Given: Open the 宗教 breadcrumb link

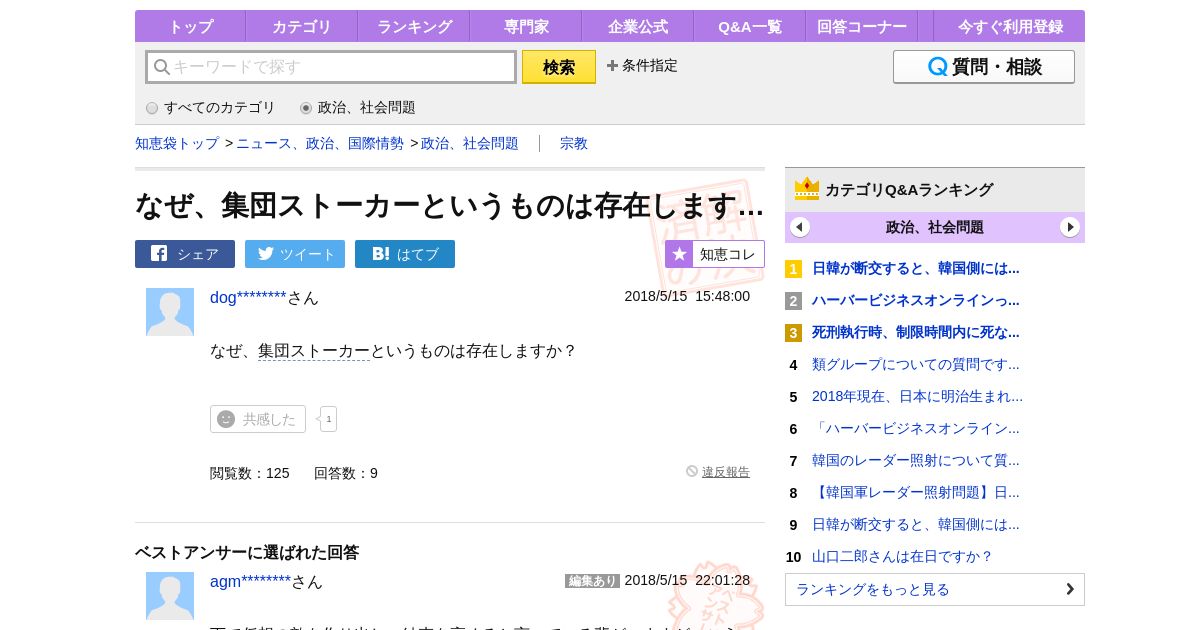Looking at the screenshot, I should (x=574, y=143).
